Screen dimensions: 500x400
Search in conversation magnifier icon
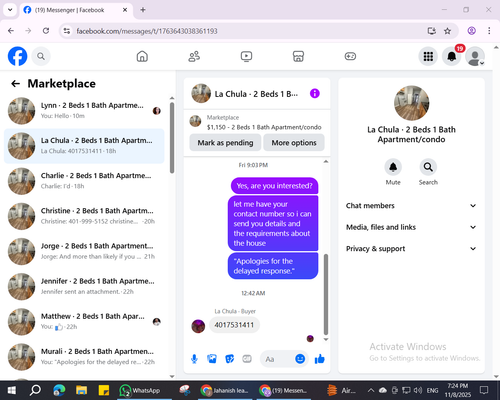[428, 167]
